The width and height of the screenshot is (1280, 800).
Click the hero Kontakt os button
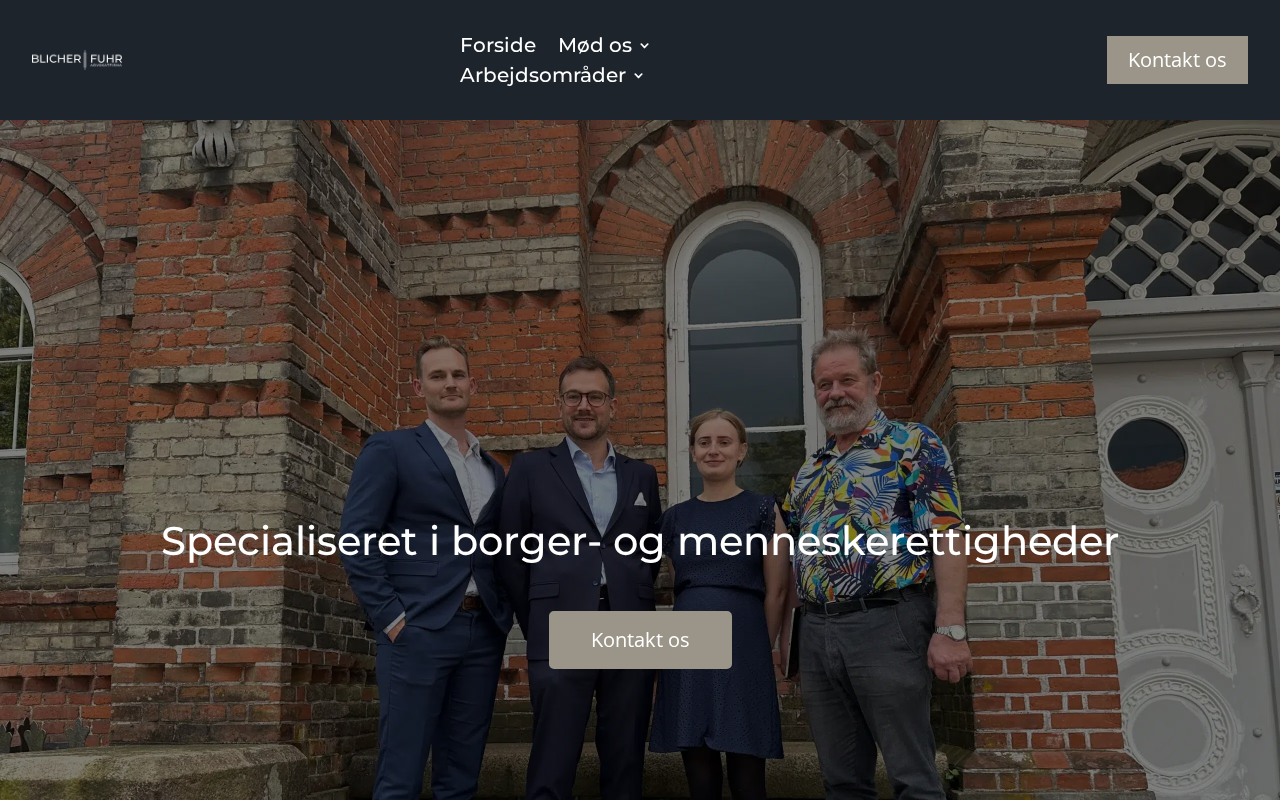[640, 640]
